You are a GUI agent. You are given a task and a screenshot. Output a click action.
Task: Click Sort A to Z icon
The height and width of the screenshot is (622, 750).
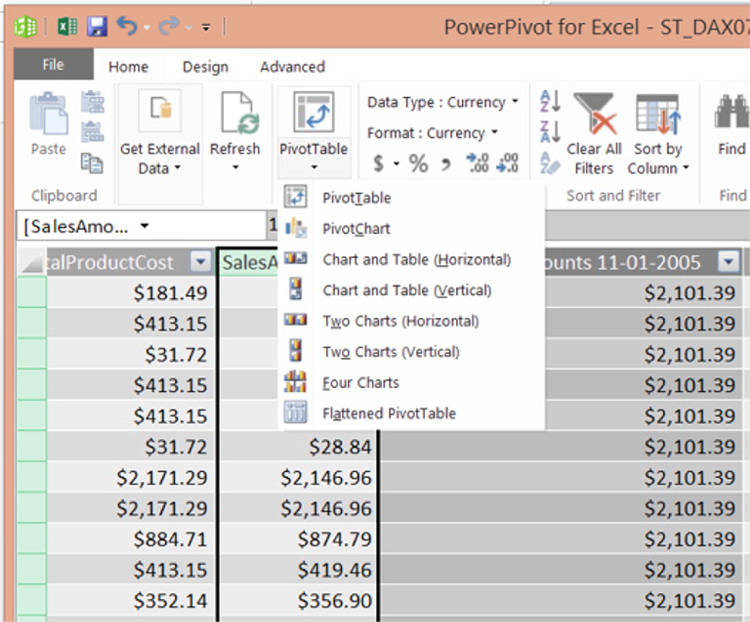[x=550, y=101]
